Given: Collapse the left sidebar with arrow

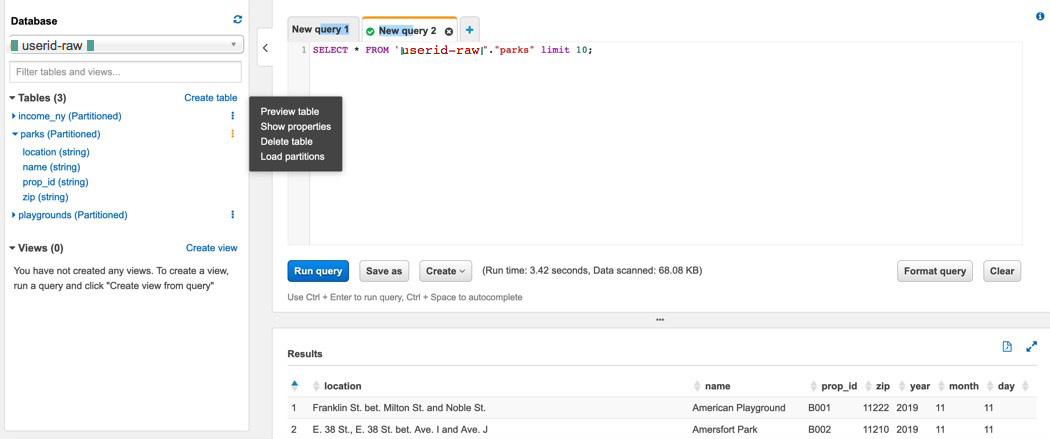Looking at the screenshot, I should pyautogui.click(x=265, y=48).
